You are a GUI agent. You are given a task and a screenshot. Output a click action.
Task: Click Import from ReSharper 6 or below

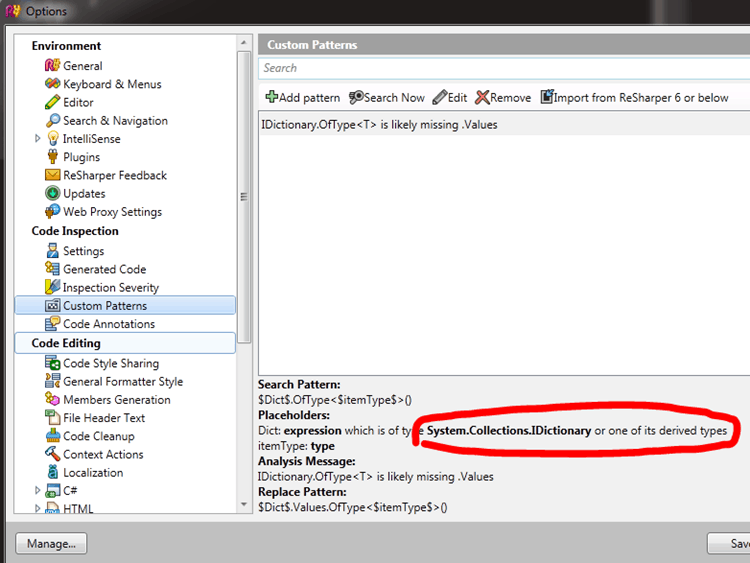coord(634,98)
